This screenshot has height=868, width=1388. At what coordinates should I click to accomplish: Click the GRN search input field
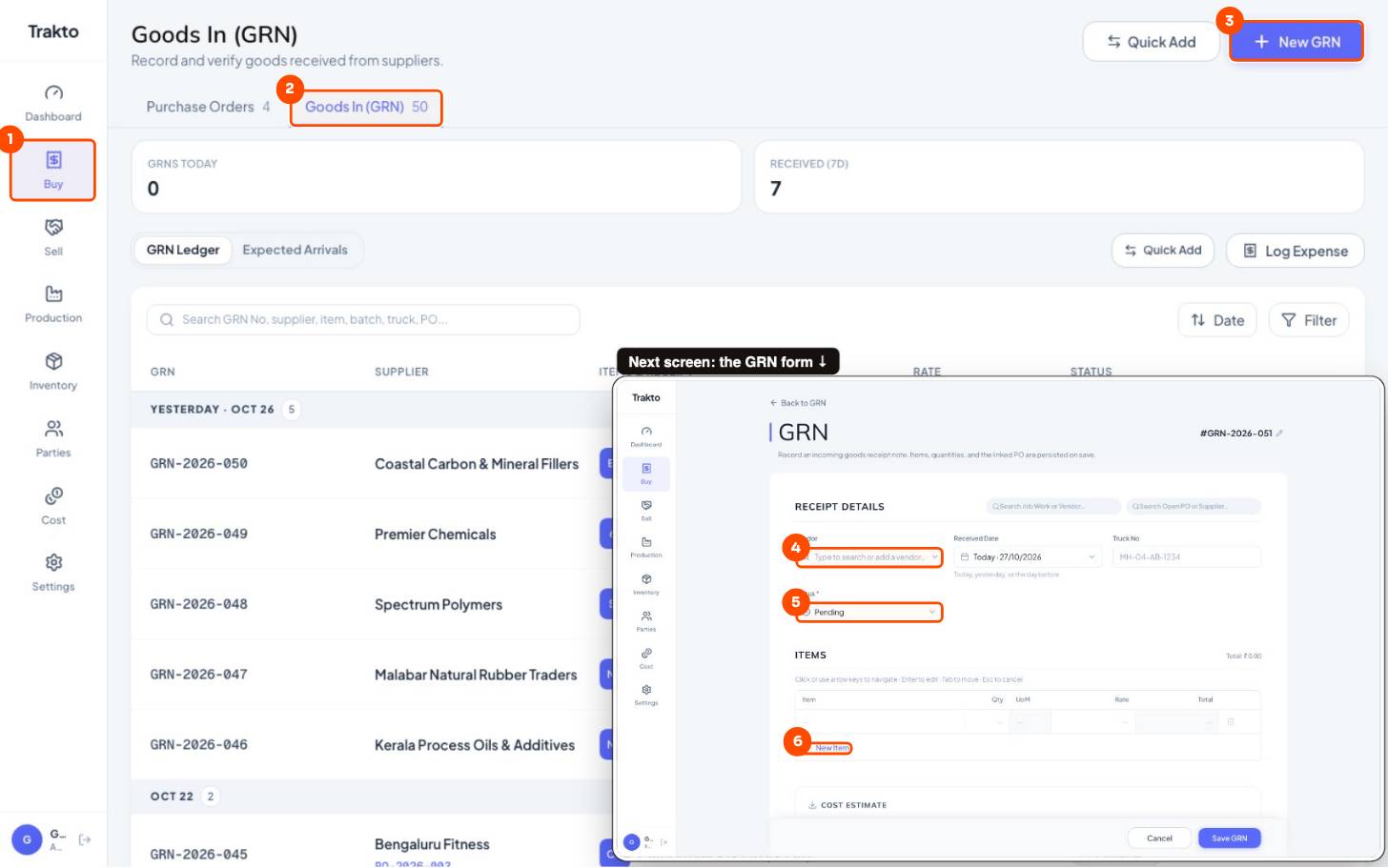tap(363, 319)
